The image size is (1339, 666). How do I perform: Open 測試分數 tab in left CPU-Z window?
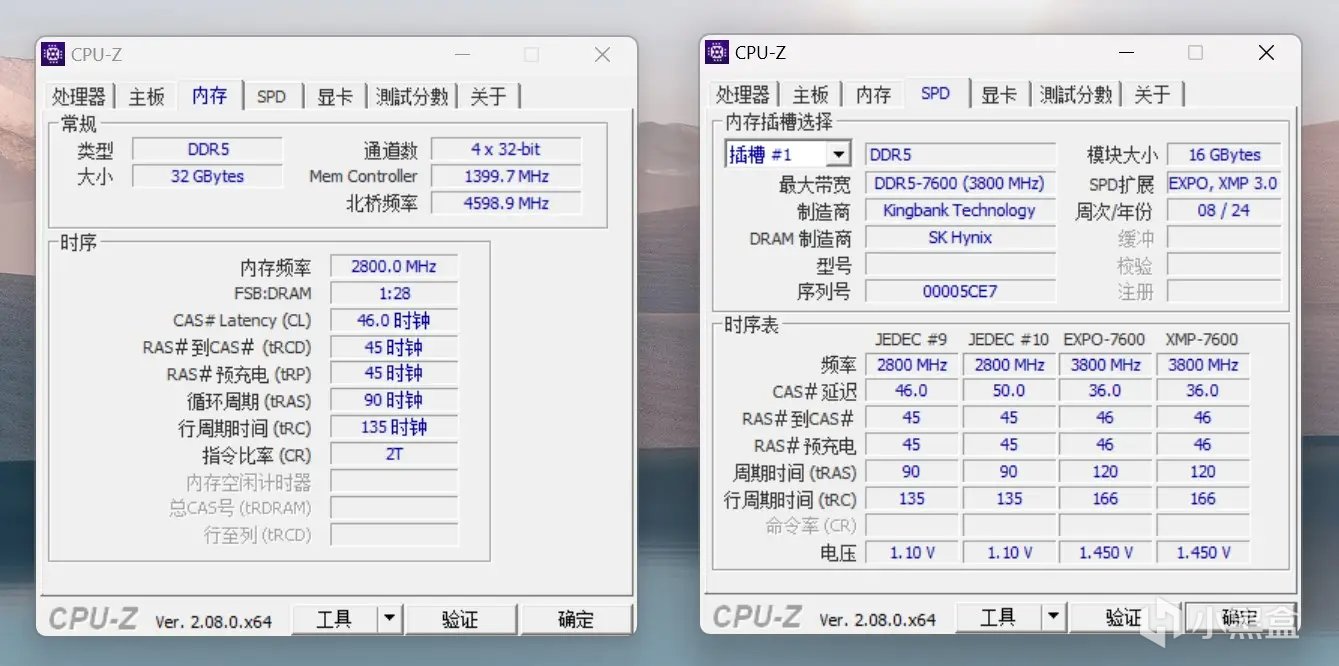[412, 97]
